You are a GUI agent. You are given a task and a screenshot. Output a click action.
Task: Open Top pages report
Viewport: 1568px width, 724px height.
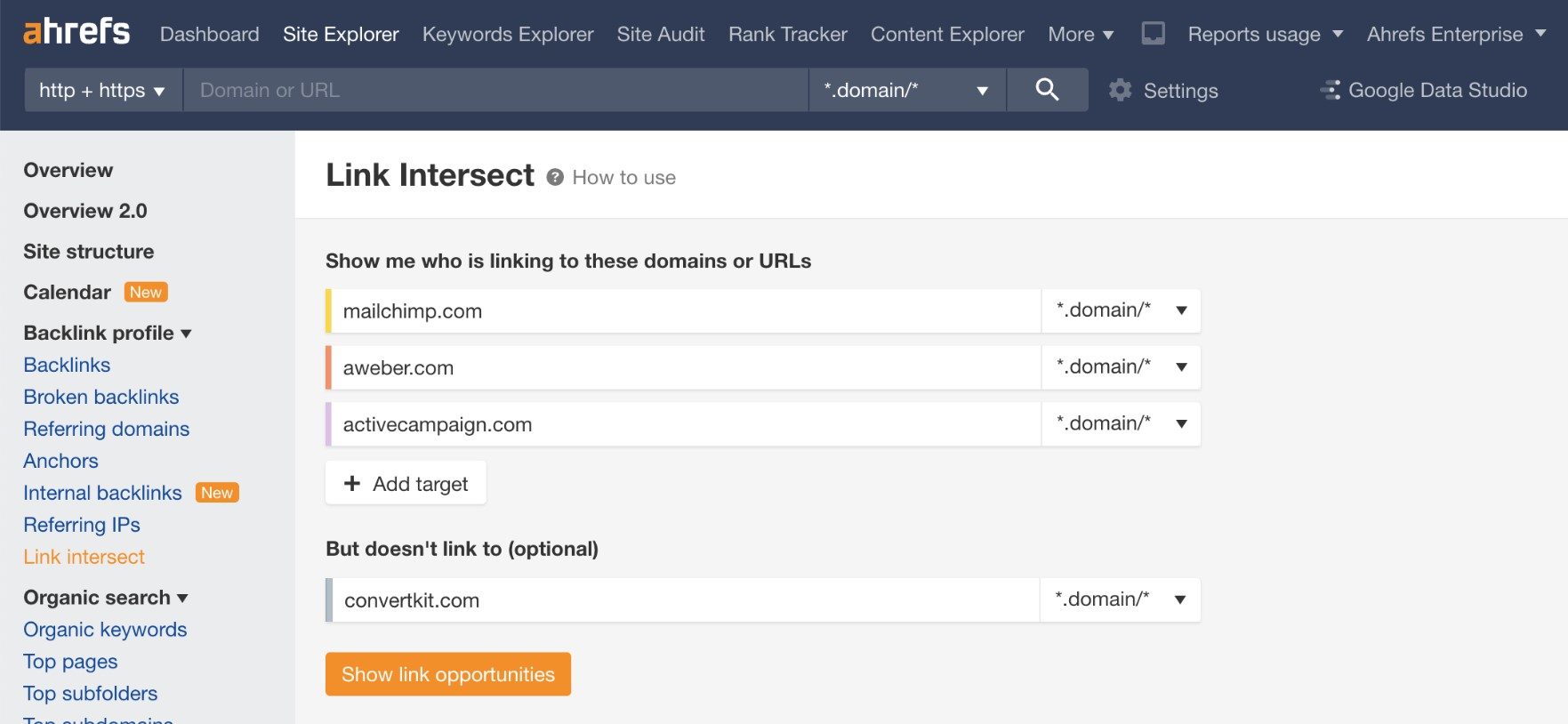(70, 661)
